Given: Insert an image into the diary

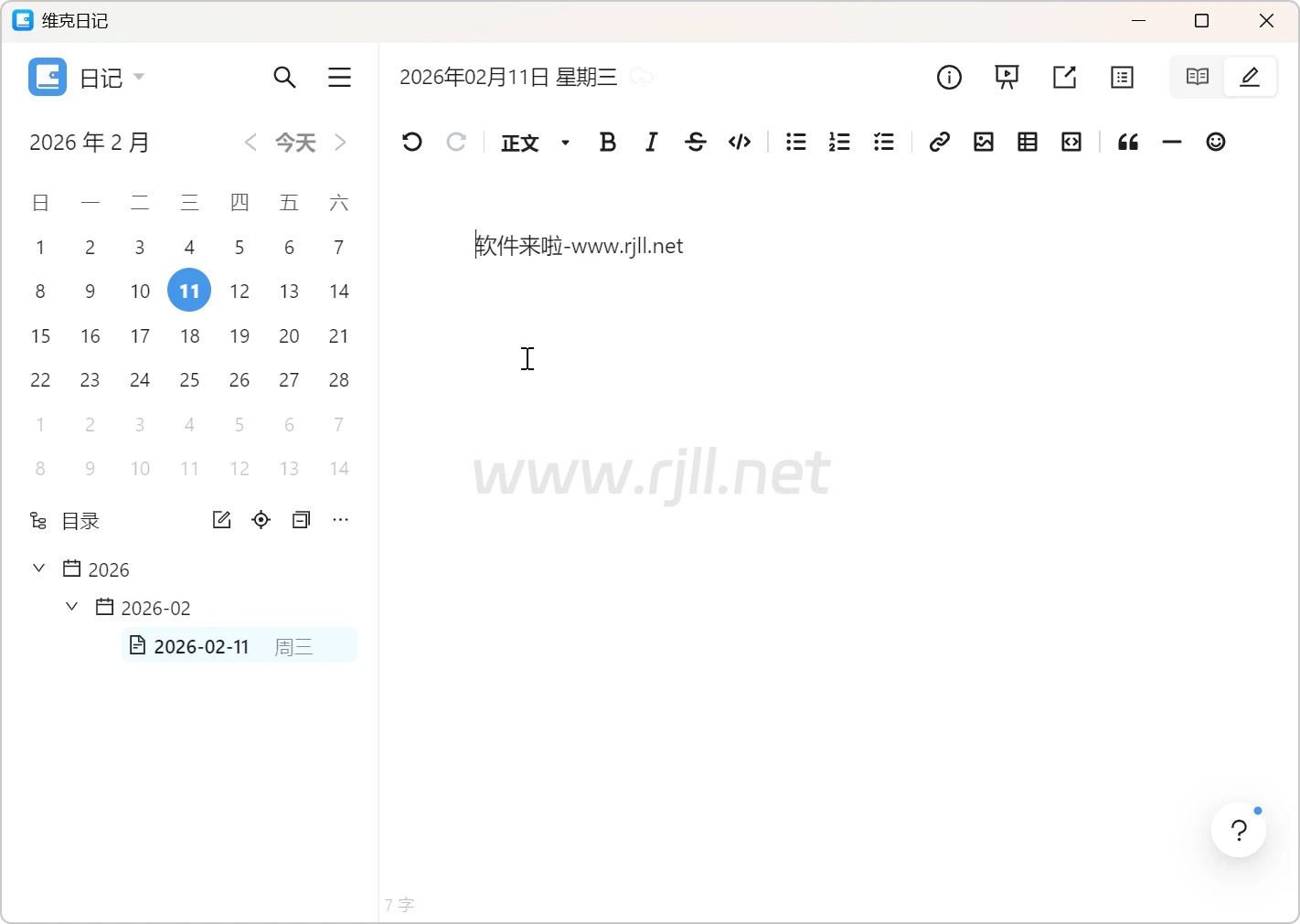Looking at the screenshot, I should 983,142.
